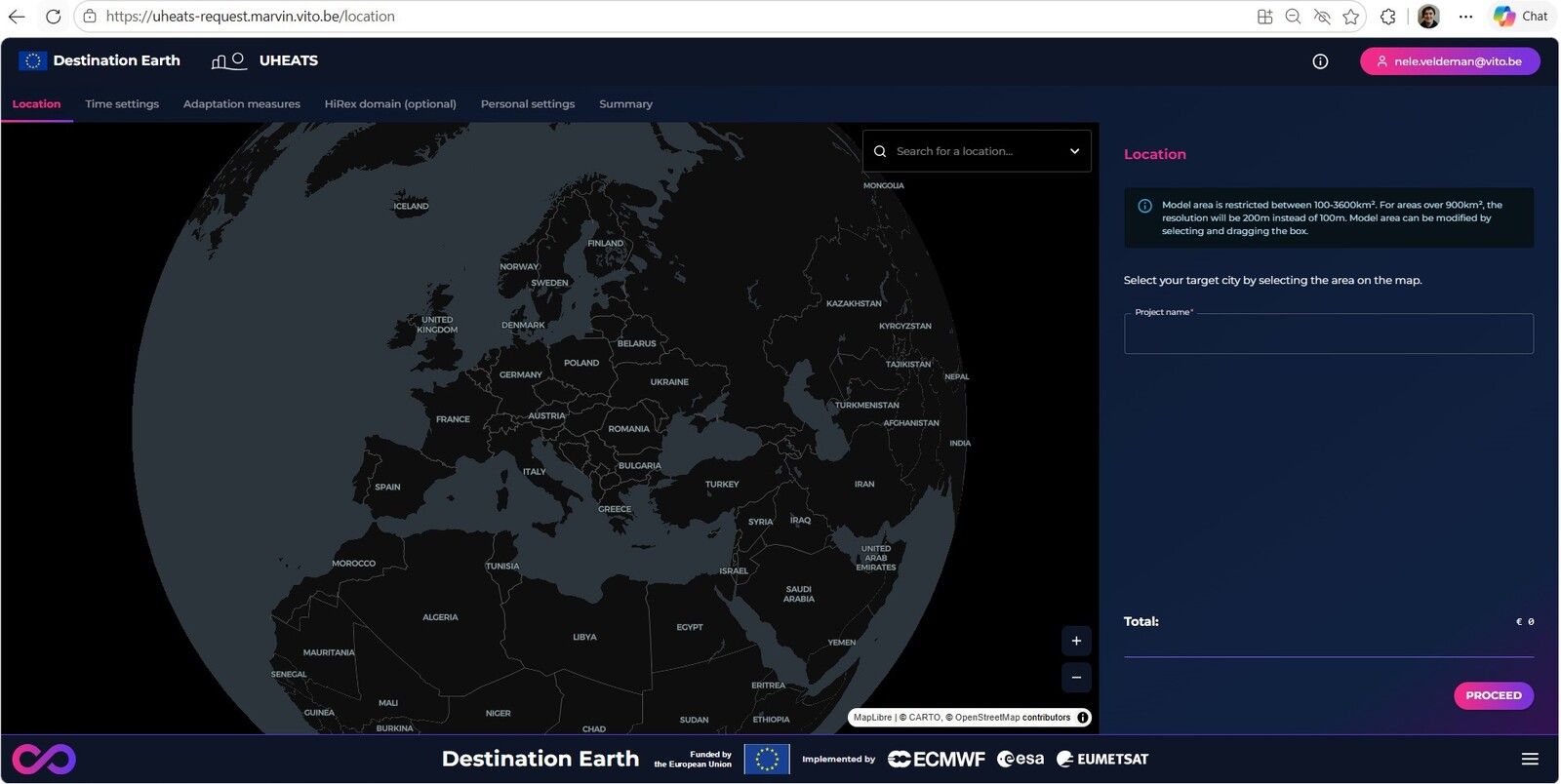
Task: Click the TURKEY label on the map
Action: [x=722, y=485]
